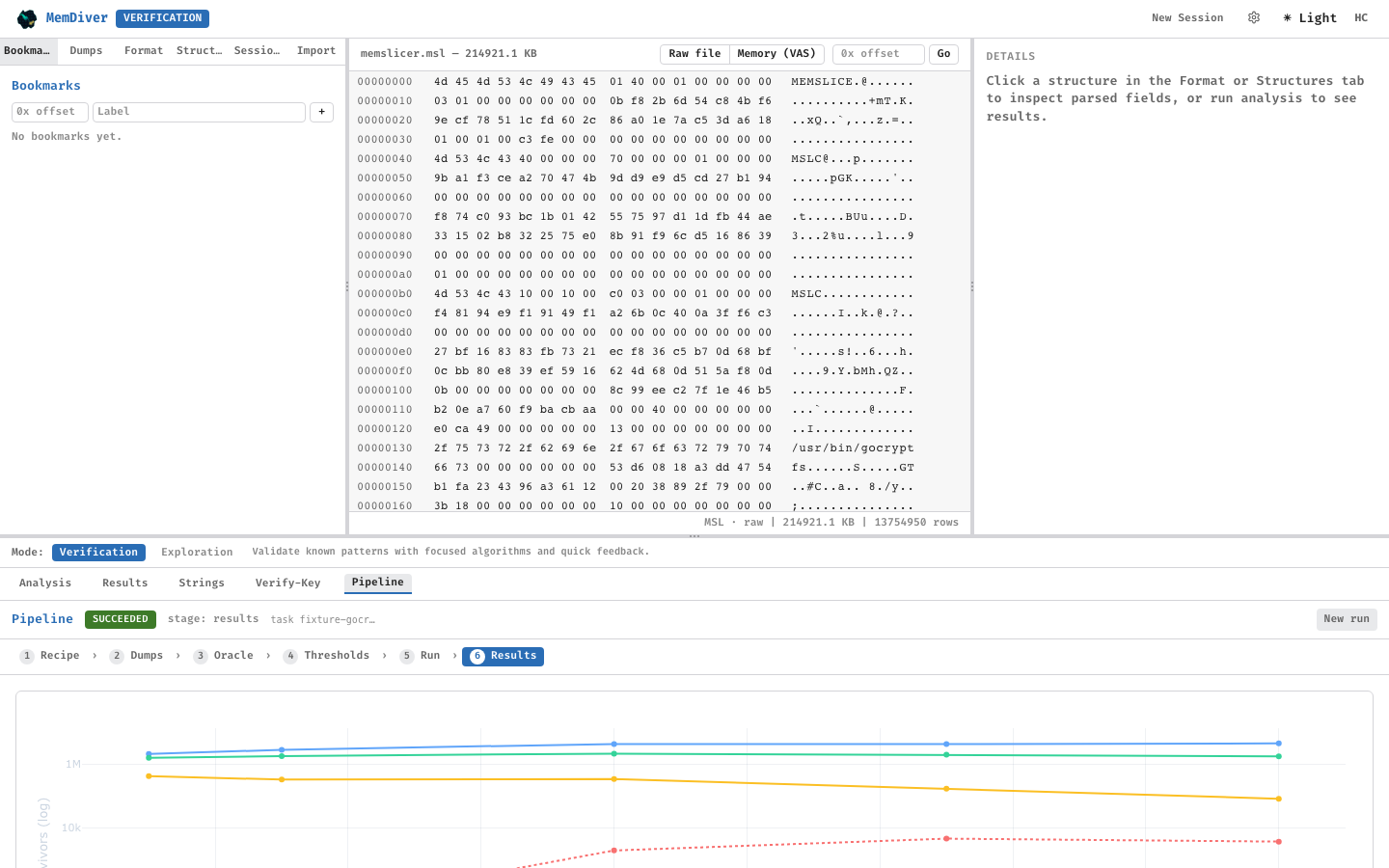Go to pipeline step 3 Oracle

click(x=223, y=656)
